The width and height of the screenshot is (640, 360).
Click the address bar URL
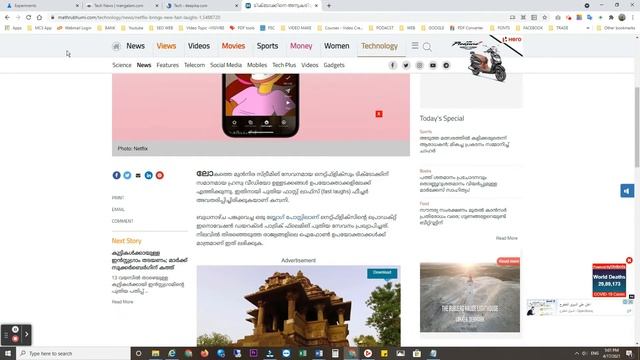[139, 18]
